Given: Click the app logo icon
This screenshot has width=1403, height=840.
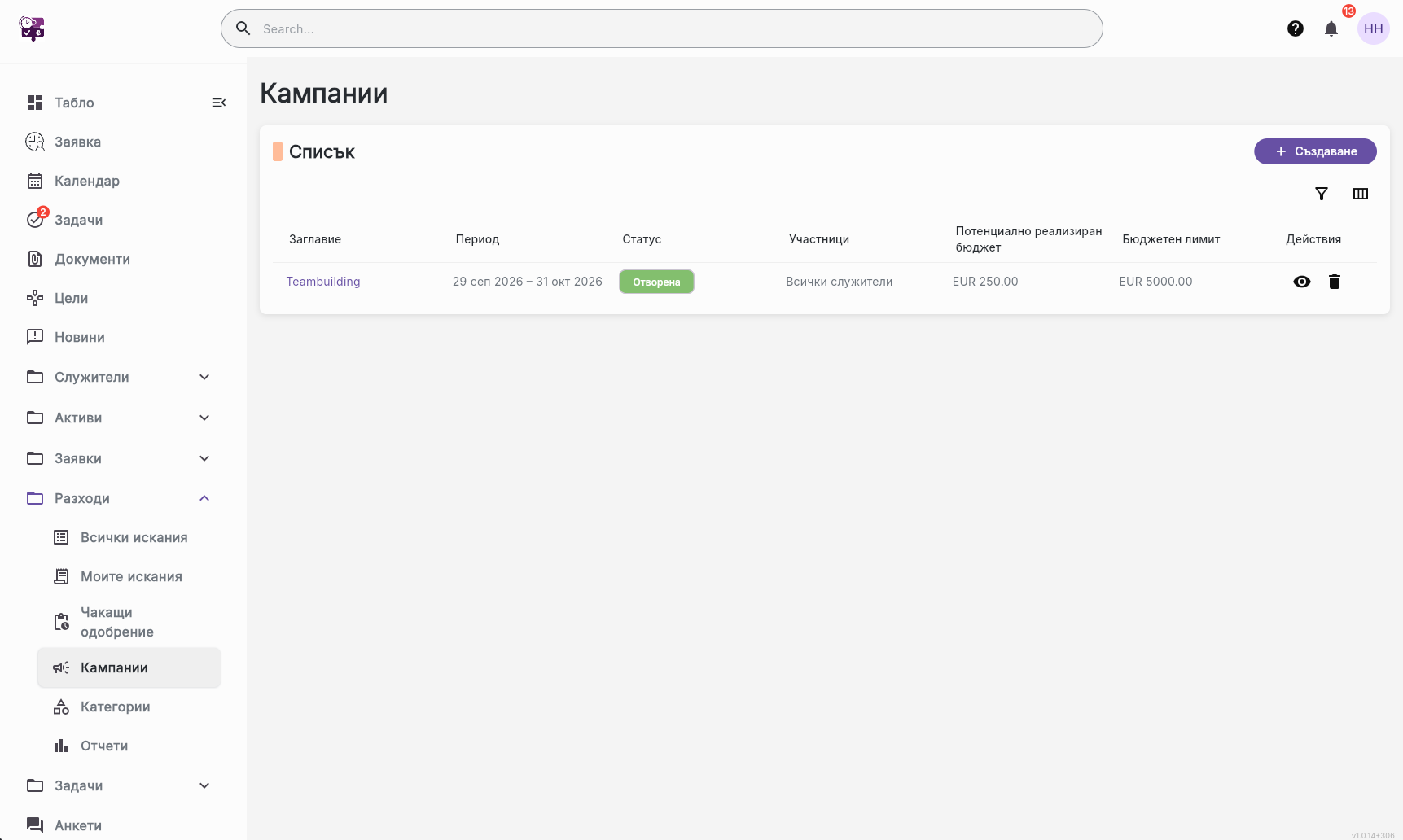Looking at the screenshot, I should (32, 28).
